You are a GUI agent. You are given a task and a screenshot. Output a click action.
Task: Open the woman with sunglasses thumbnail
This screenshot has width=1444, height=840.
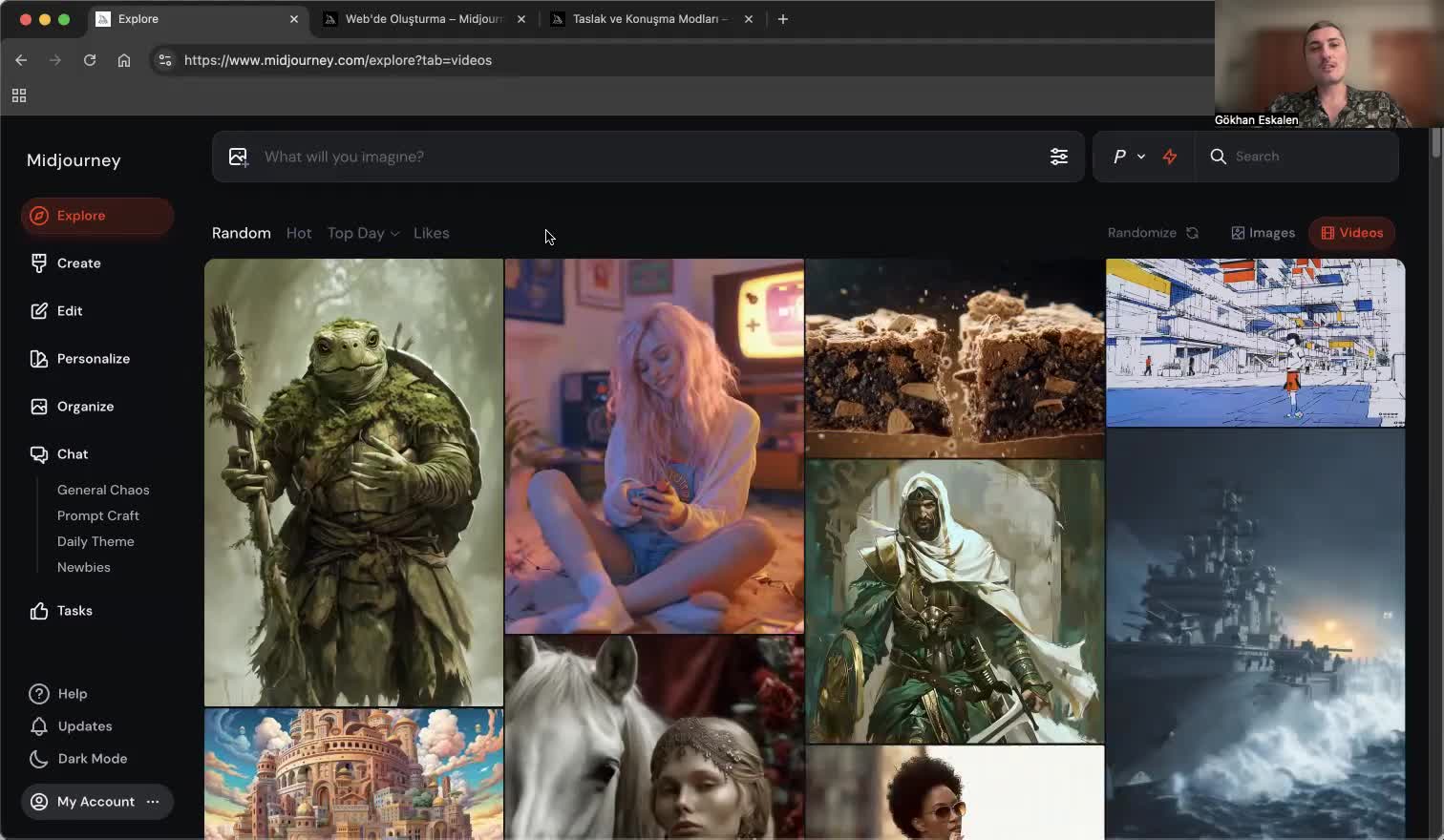point(955,793)
